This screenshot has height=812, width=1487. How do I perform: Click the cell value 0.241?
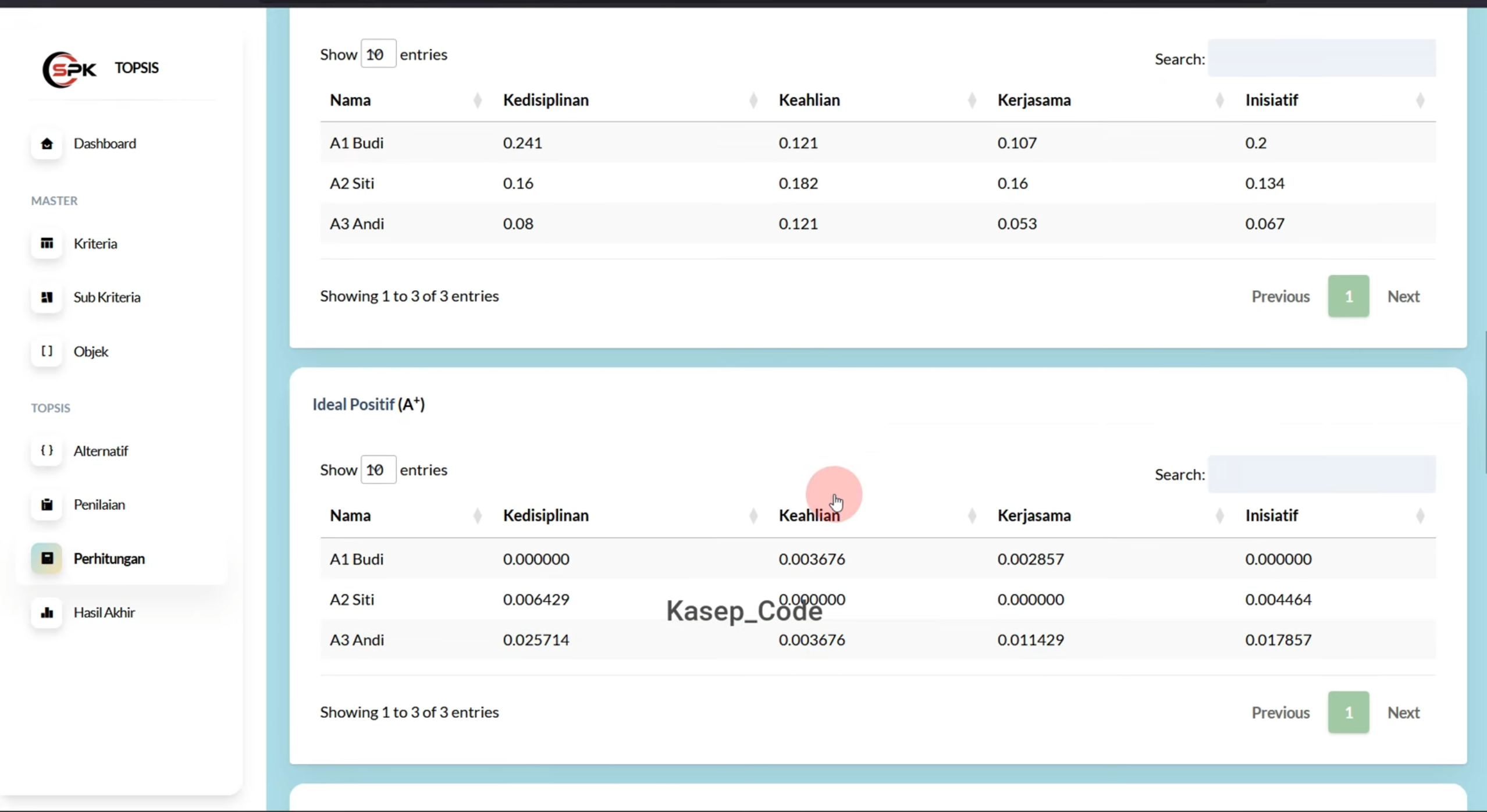(x=522, y=143)
